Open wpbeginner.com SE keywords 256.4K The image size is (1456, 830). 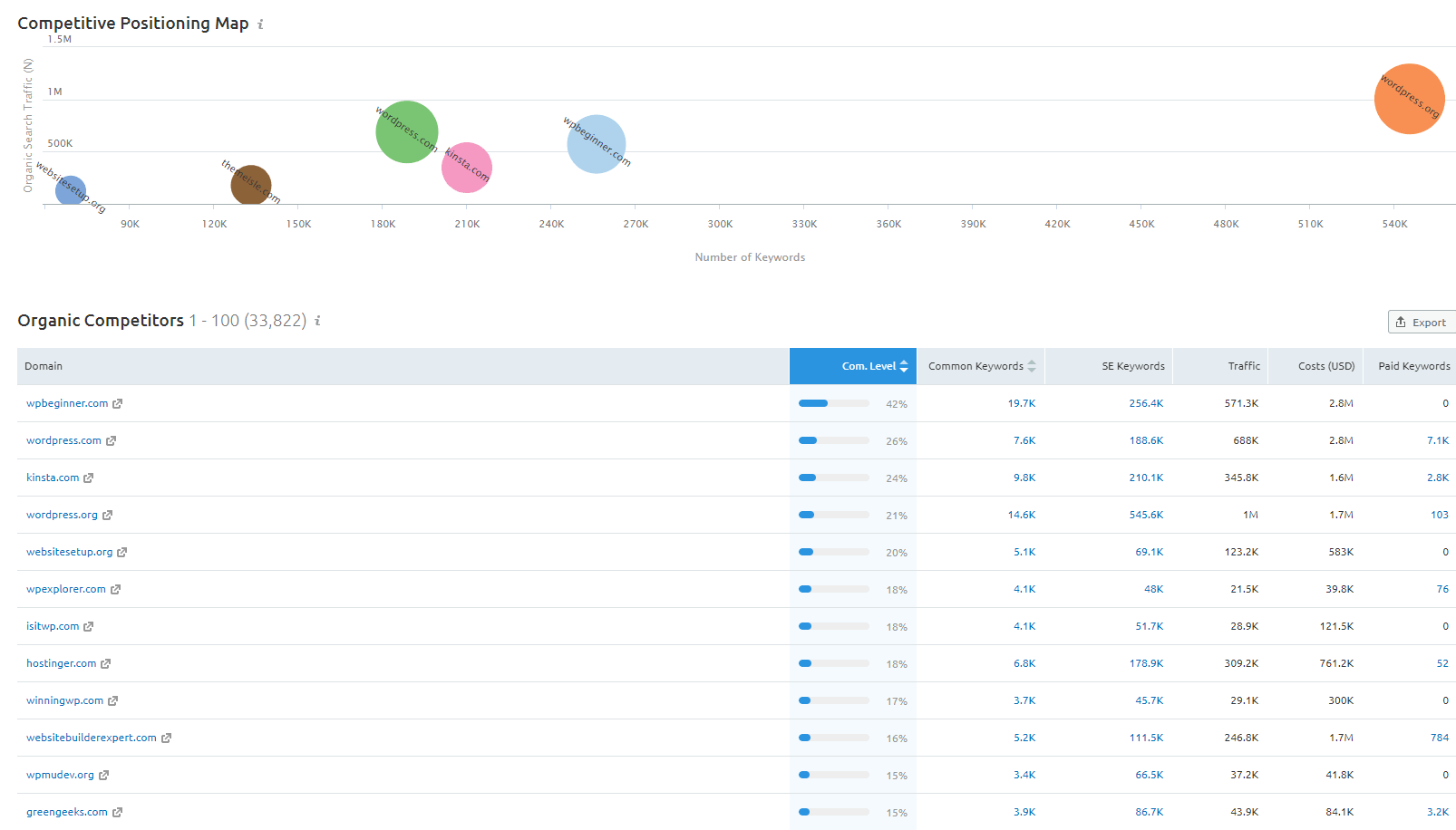[1146, 403]
